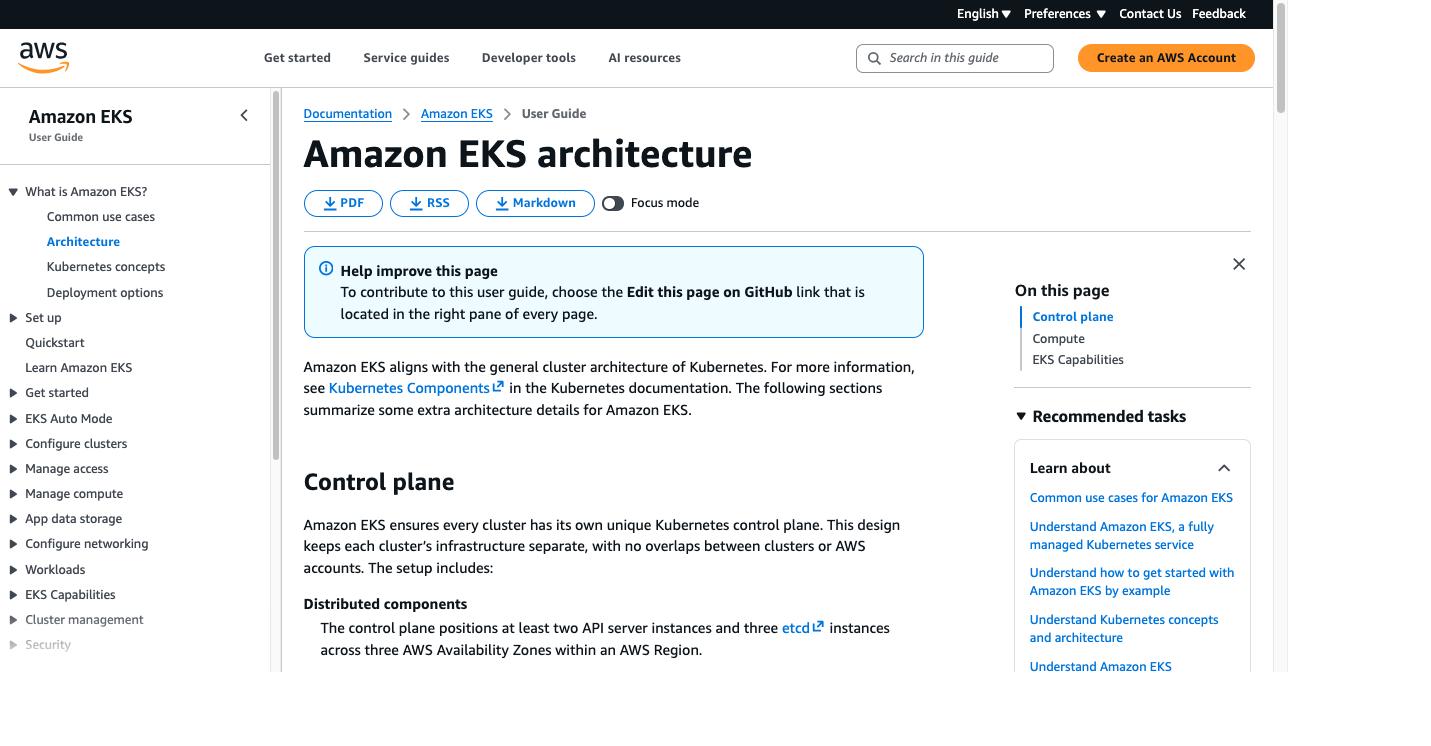Download the page as PDF
This screenshot has width=1431, height=746.
click(x=343, y=203)
